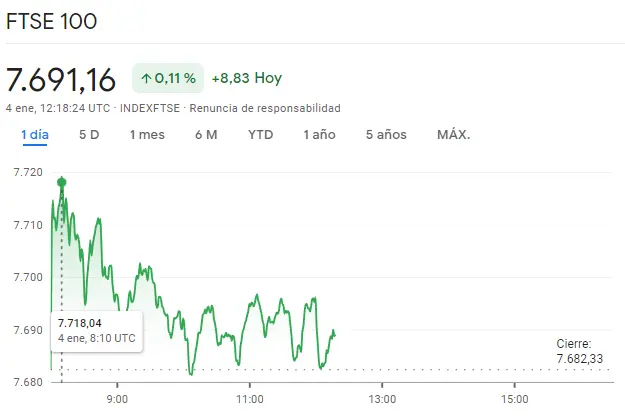Click the INDEXFTSE exchange label
625x416 pixels.
(x=150, y=108)
